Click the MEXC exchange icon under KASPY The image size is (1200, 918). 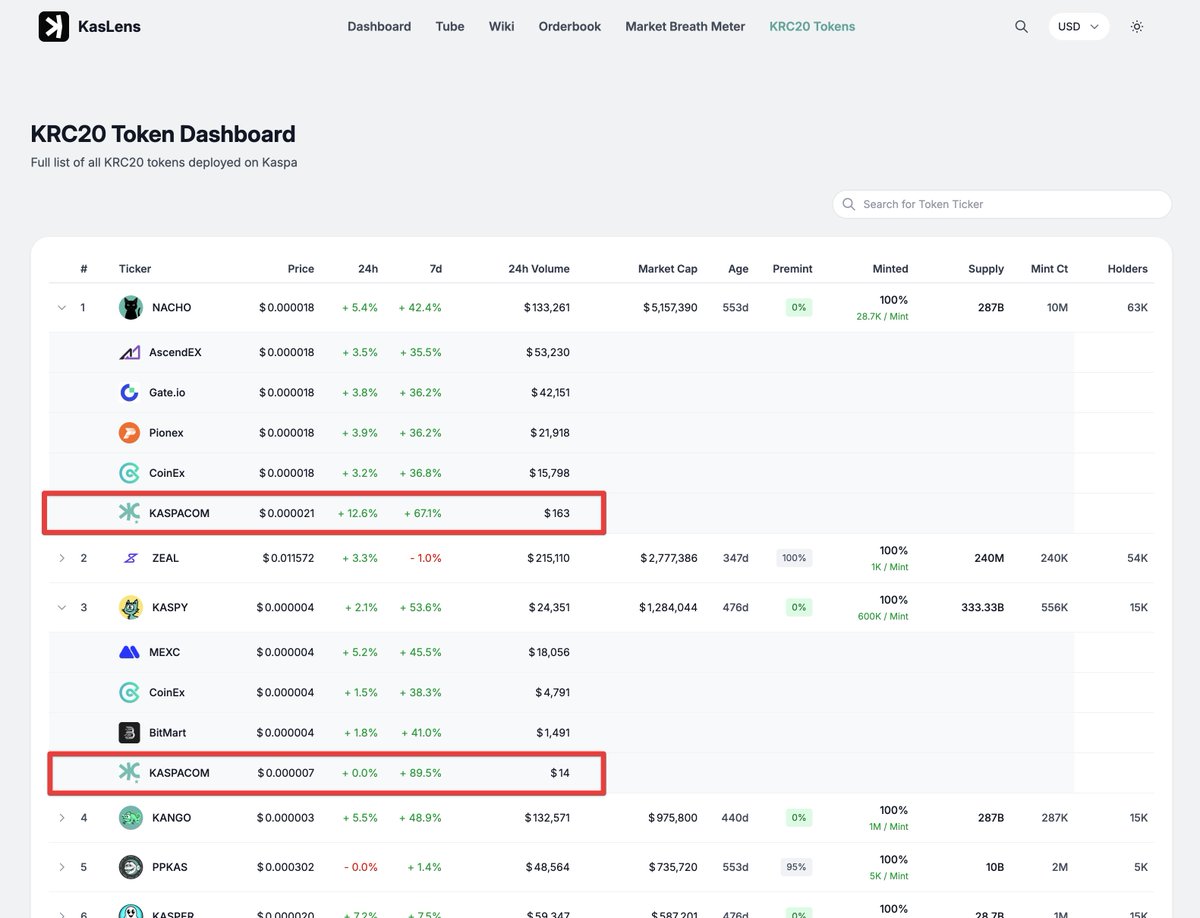point(129,652)
